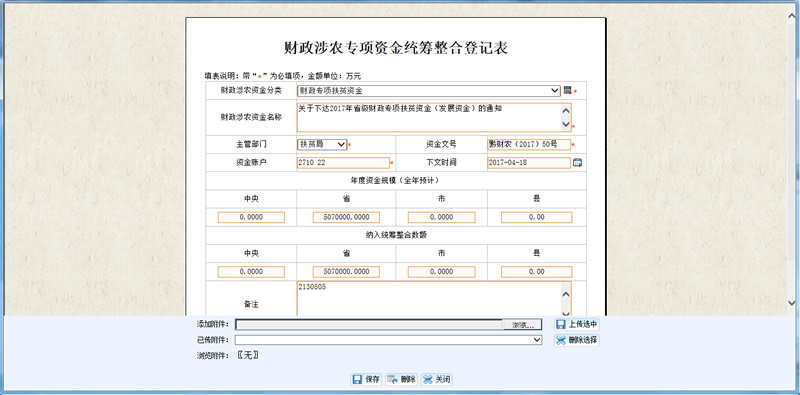
Task: Open the 财政涉农资金分类 dropdown
Action: (429, 91)
